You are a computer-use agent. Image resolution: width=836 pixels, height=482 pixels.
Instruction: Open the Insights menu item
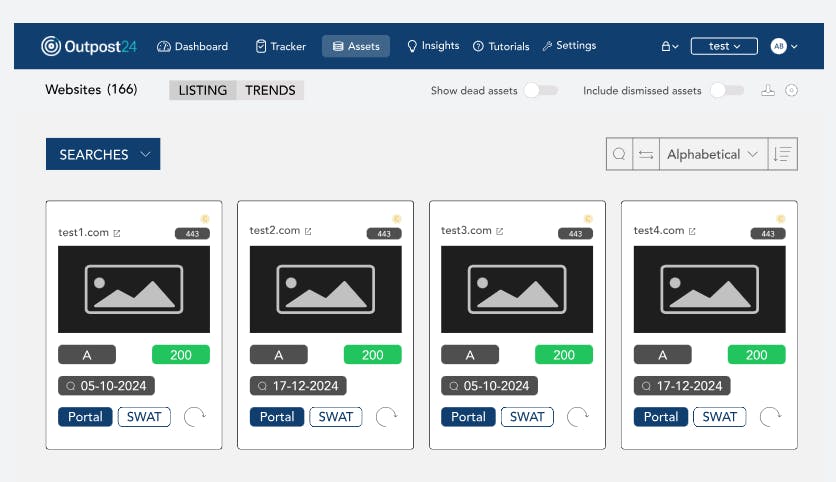[433, 46]
